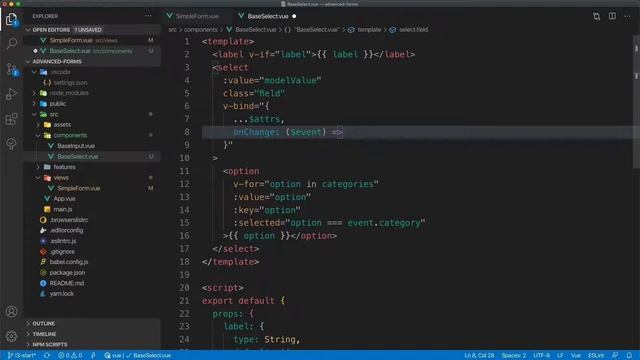Open settings.json file

(x=92, y=82)
